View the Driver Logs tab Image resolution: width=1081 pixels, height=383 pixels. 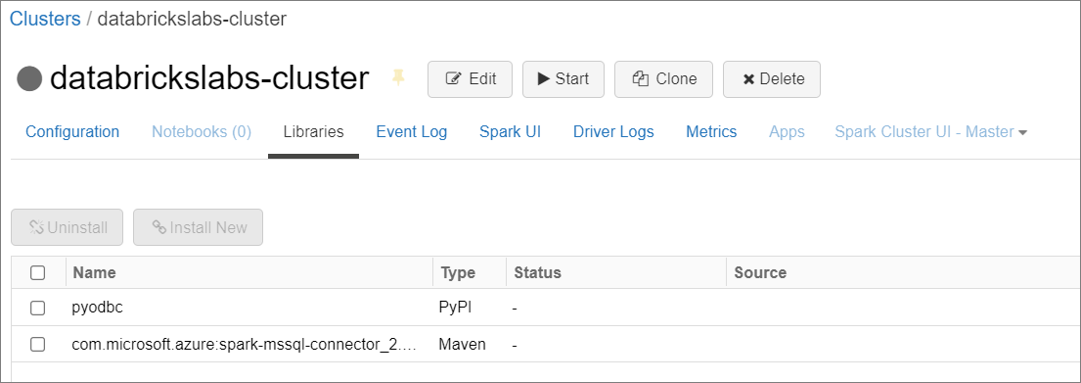pyautogui.click(x=614, y=132)
